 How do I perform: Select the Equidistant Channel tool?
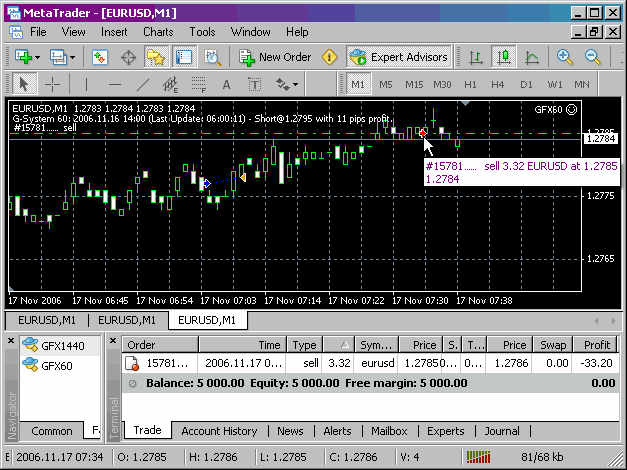tap(171, 84)
